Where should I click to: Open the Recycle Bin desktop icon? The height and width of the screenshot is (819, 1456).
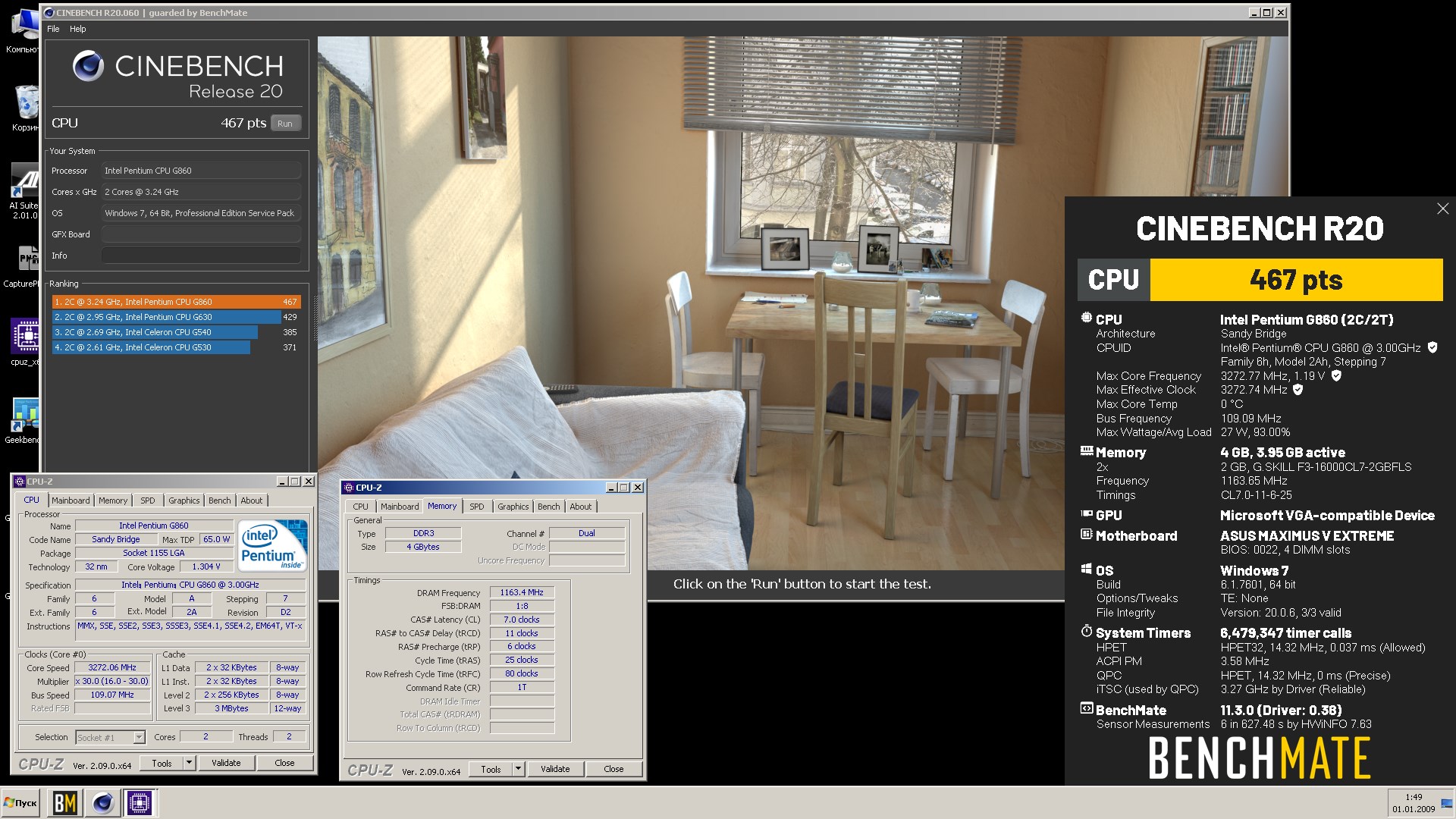point(24,108)
